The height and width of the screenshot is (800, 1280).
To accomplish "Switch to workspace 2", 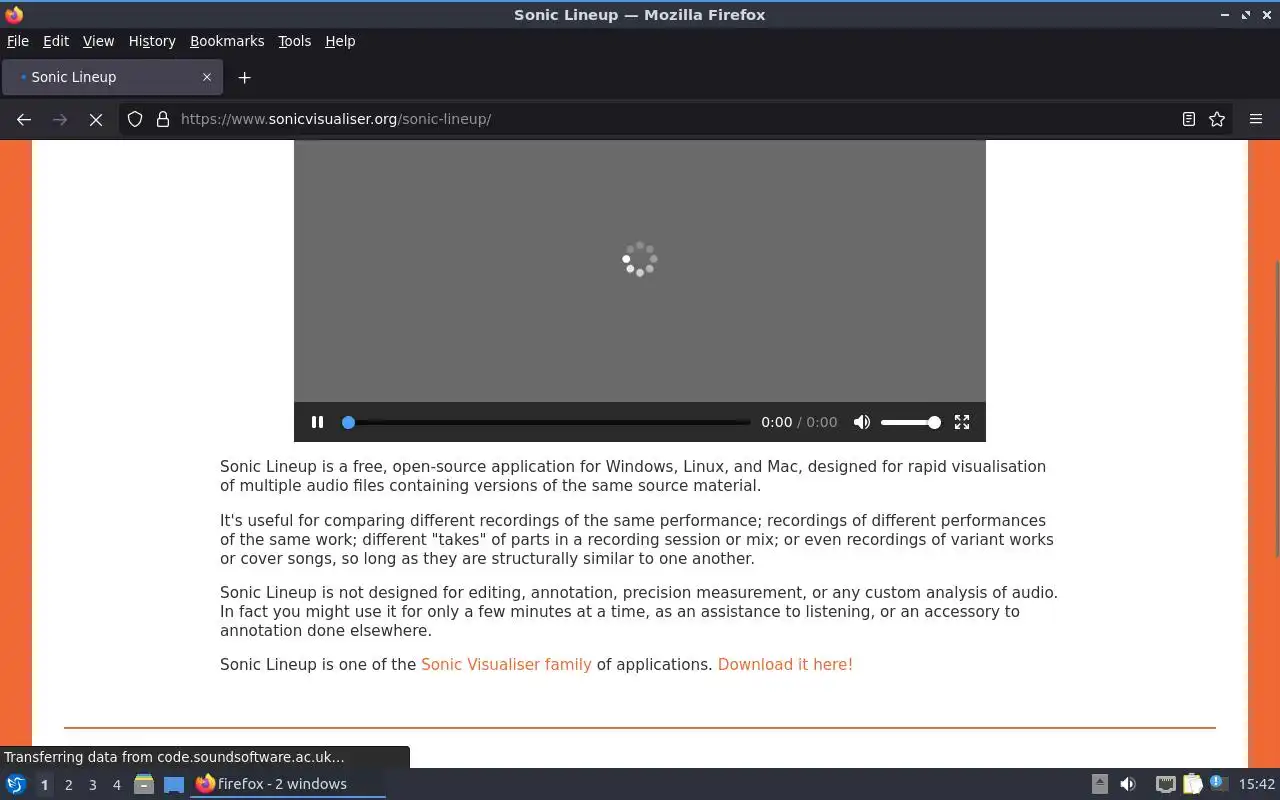I will 68,785.
